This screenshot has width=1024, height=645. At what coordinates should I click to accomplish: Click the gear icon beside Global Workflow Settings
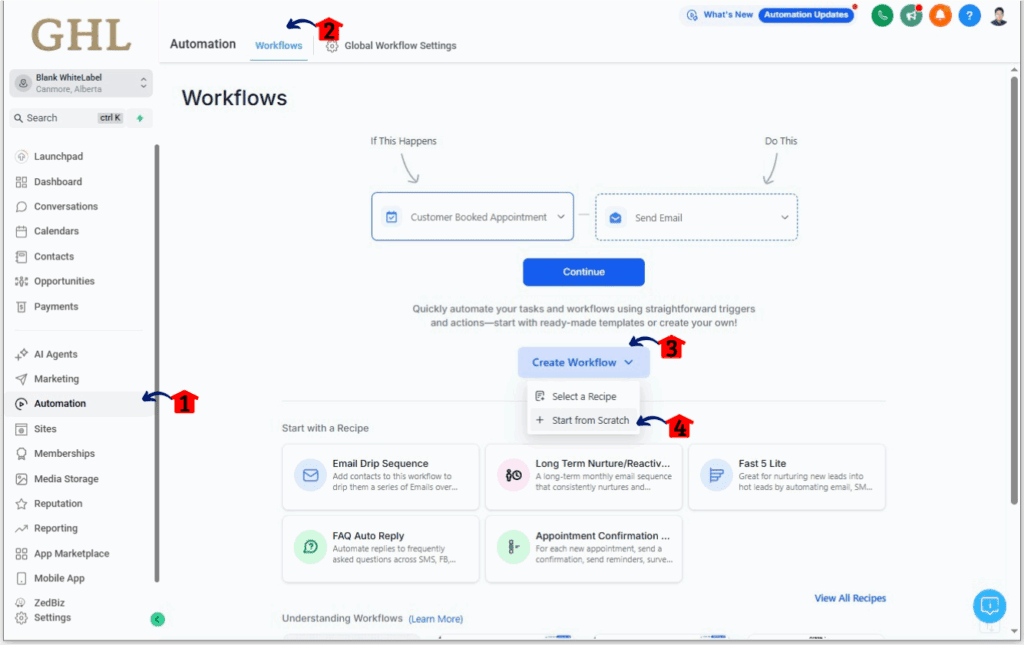click(x=332, y=46)
